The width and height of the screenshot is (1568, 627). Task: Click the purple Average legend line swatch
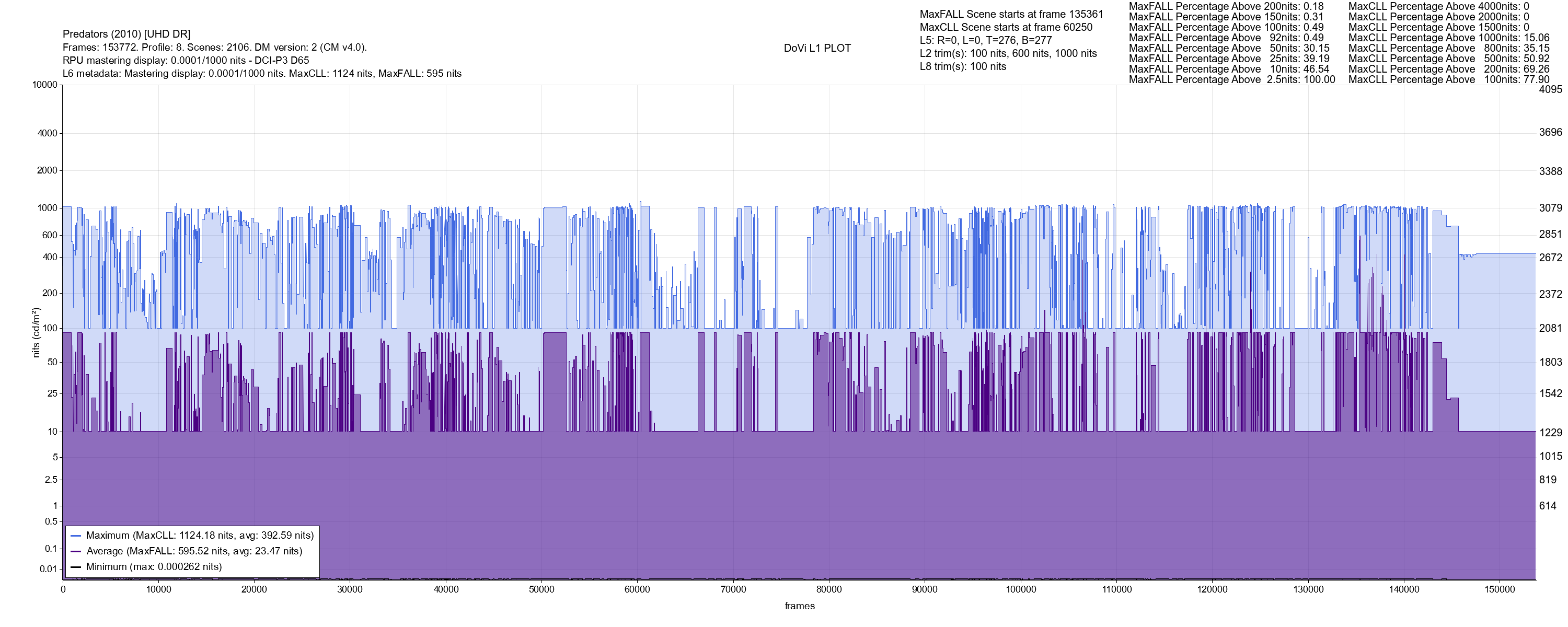tap(76, 552)
